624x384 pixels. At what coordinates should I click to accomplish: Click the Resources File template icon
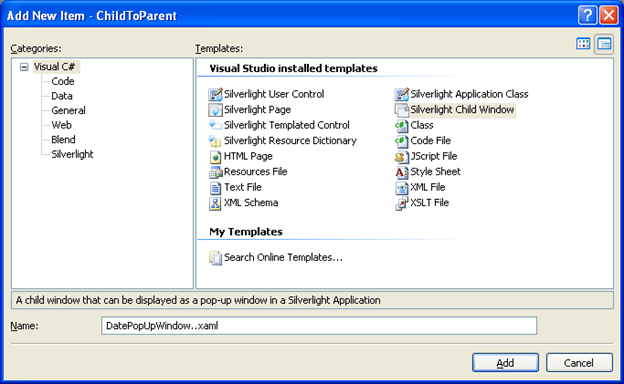click(215, 172)
